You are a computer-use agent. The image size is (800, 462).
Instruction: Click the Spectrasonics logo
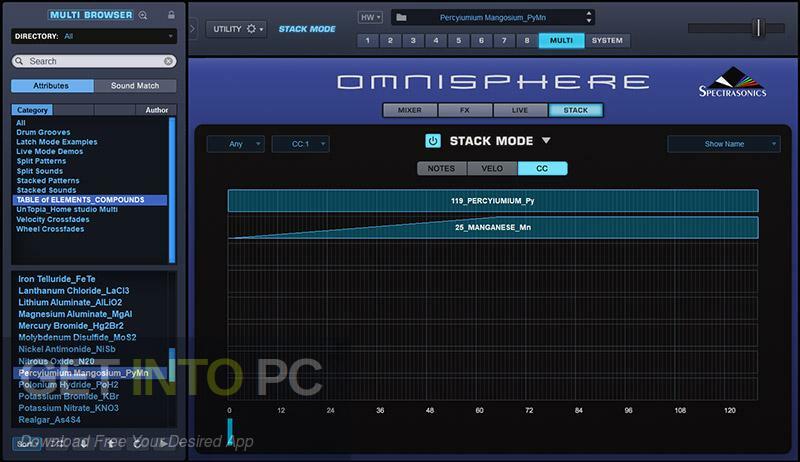click(x=733, y=82)
